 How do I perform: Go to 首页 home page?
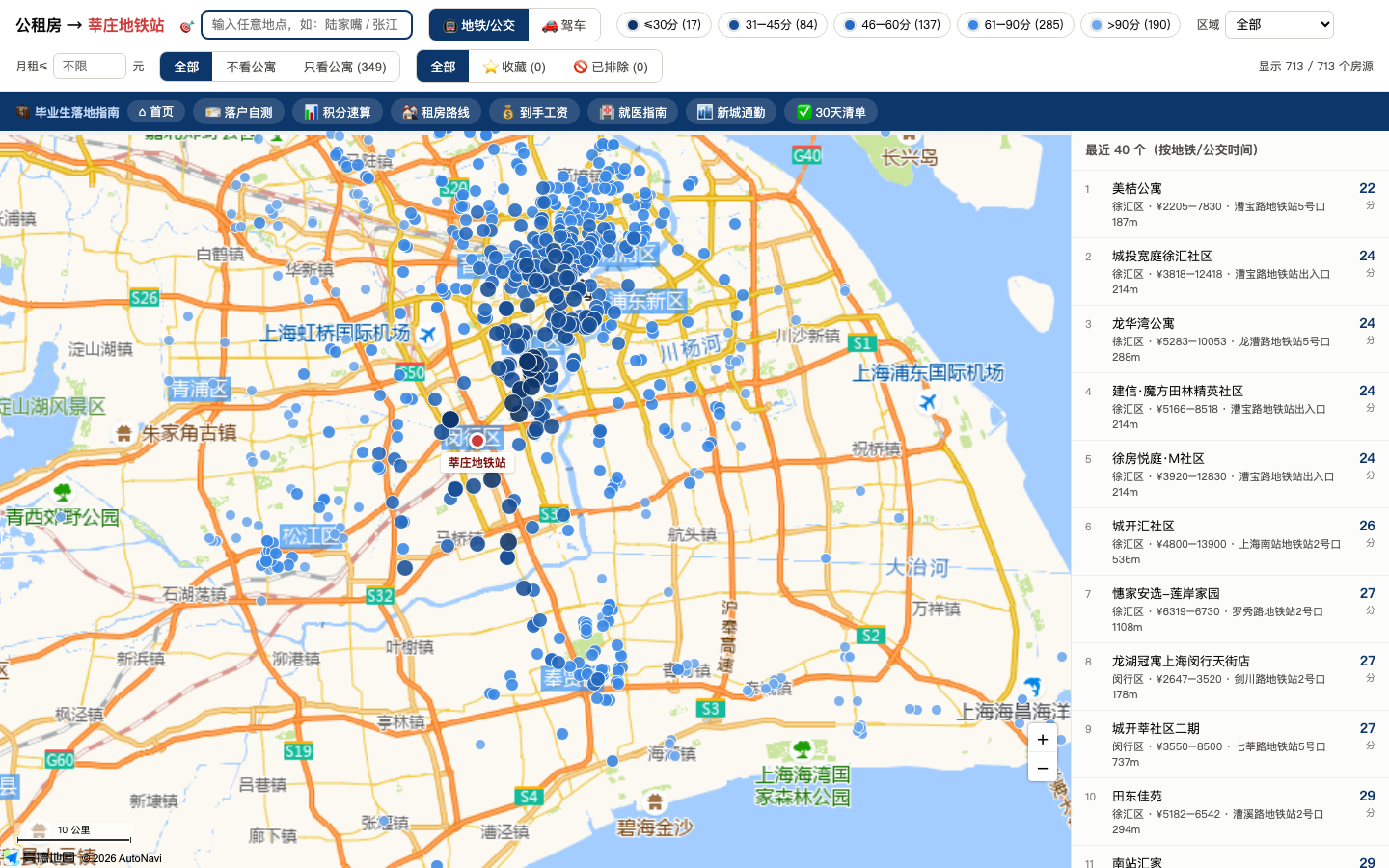pyautogui.click(x=156, y=112)
